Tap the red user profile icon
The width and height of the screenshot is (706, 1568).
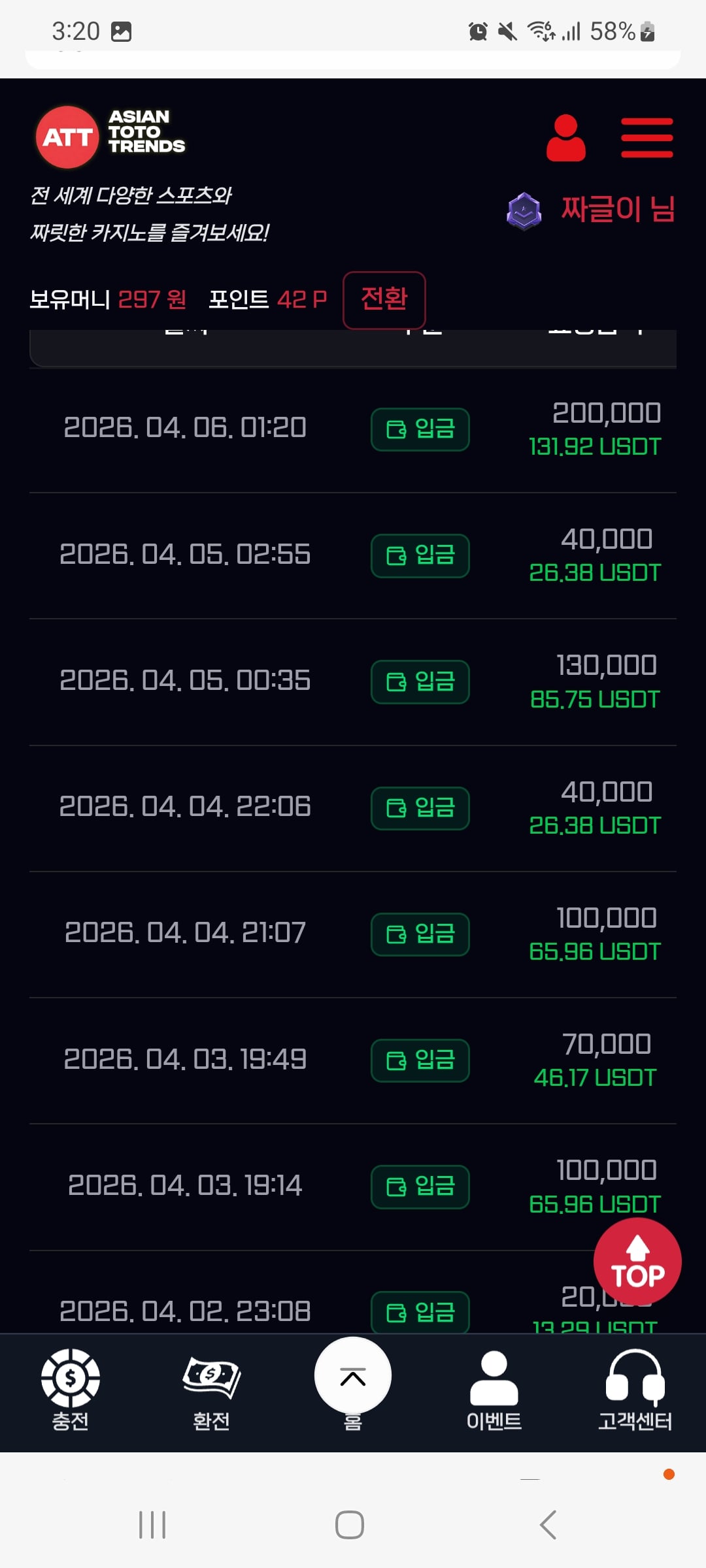tap(565, 138)
